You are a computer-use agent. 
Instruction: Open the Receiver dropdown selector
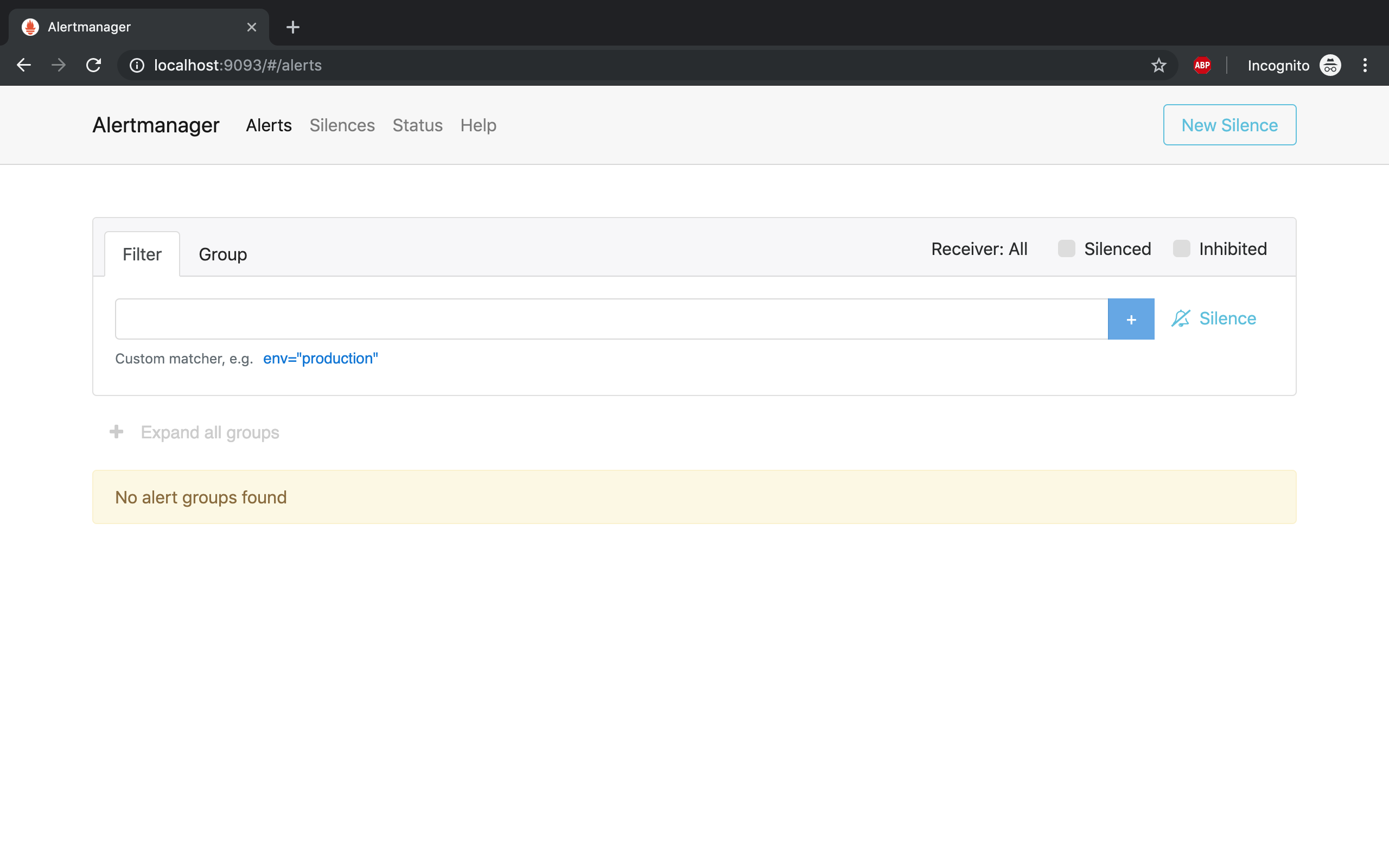tap(978, 248)
